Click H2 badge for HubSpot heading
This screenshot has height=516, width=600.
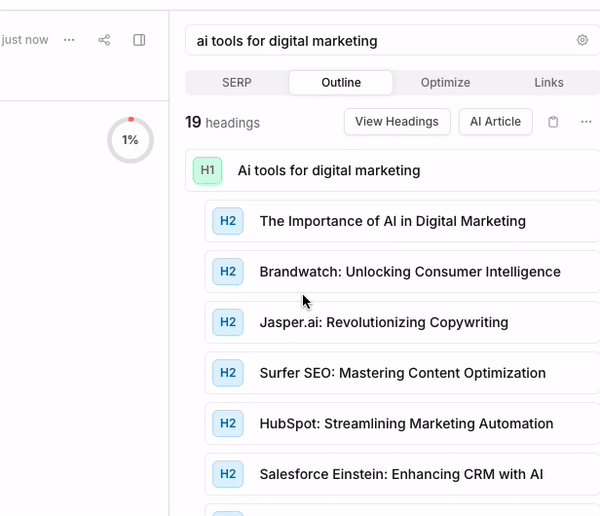228,423
